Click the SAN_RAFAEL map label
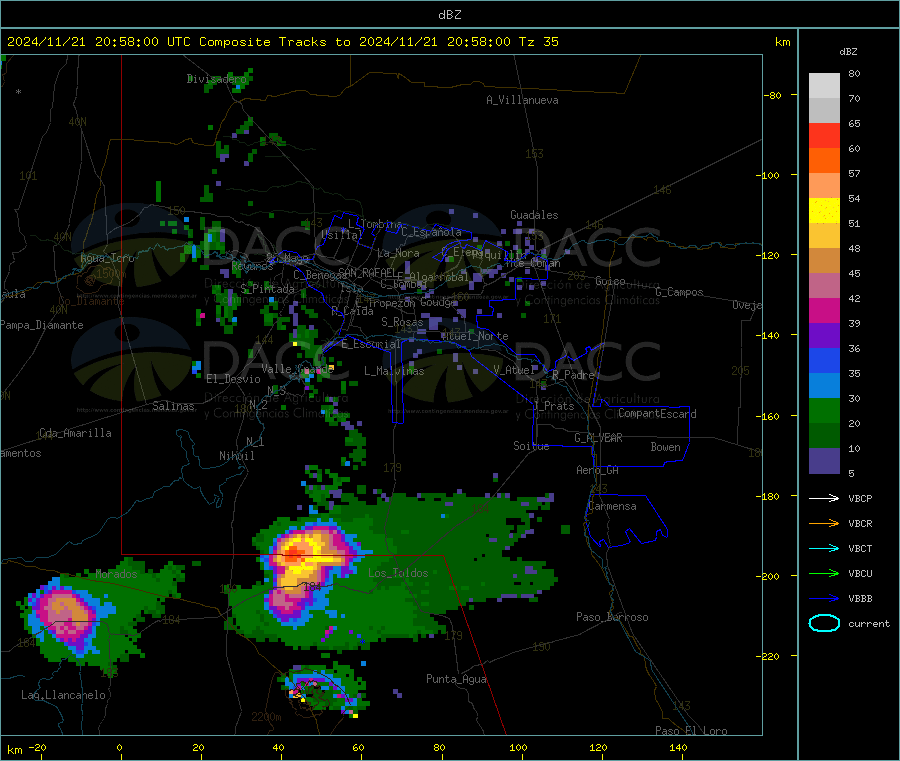This screenshot has width=900, height=761. click(x=366, y=272)
